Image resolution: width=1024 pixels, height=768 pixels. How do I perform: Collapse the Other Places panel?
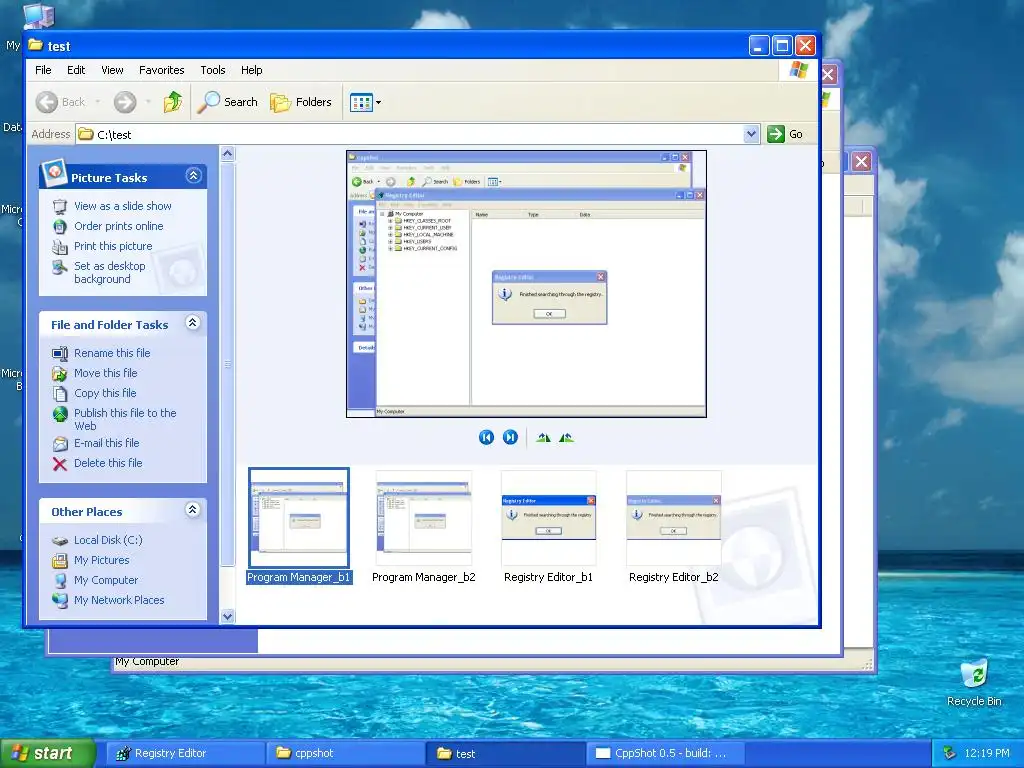pyautogui.click(x=193, y=509)
